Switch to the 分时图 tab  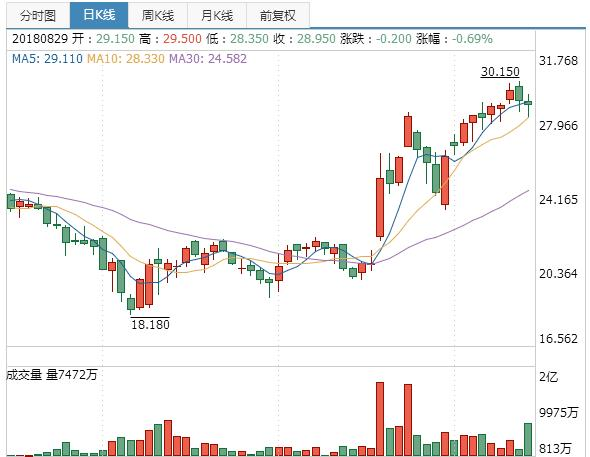pos(38,15)
